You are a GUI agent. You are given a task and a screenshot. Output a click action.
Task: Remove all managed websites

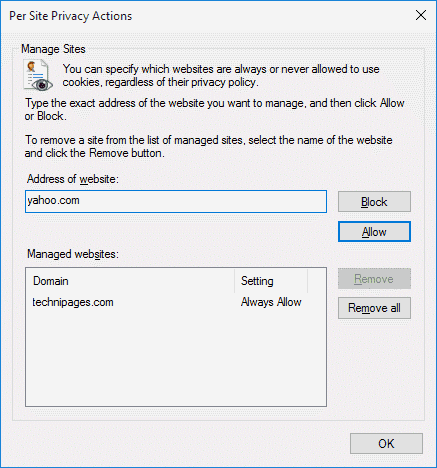(x=374, y=308)
